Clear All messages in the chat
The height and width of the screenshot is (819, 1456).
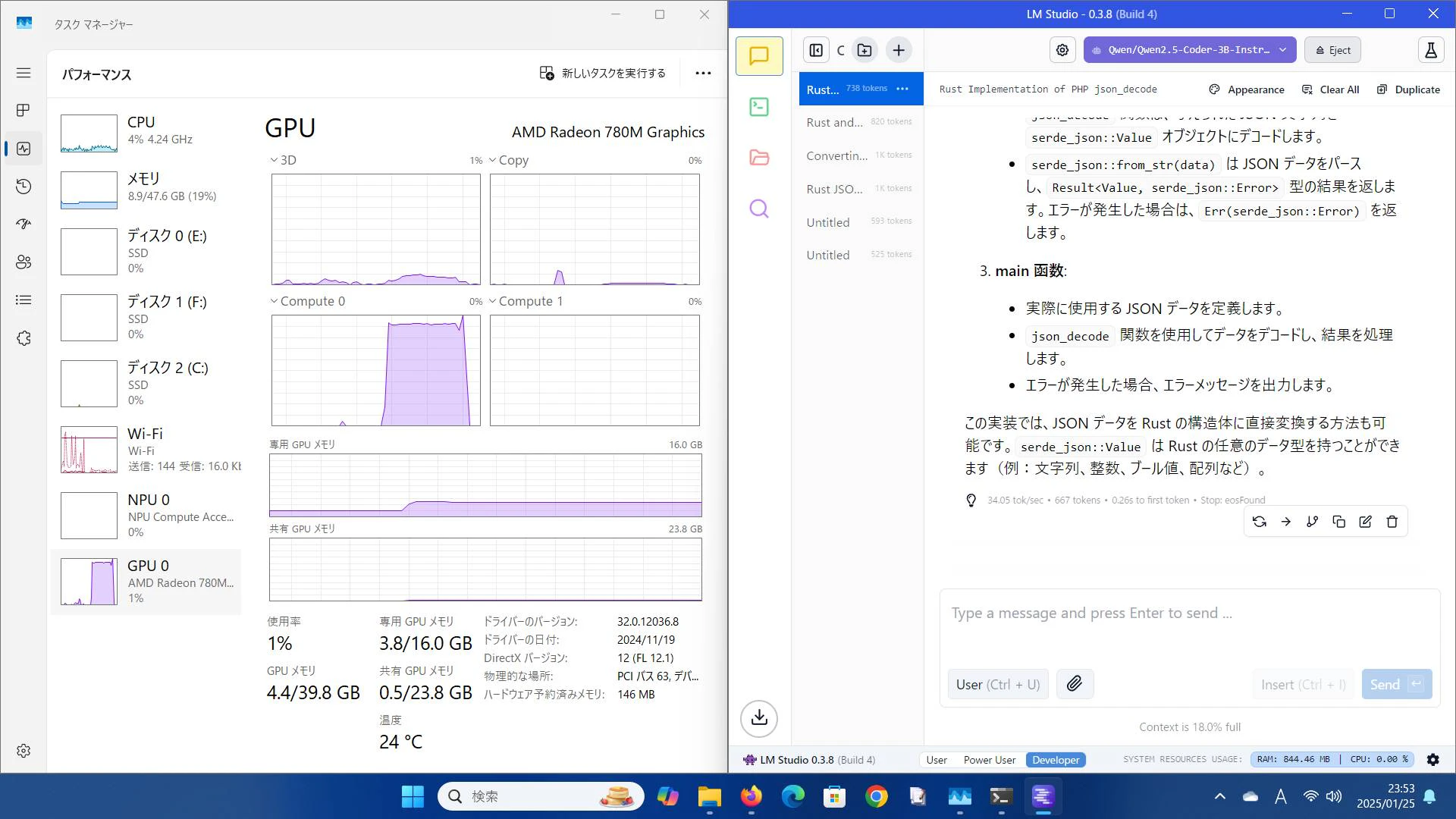1330,89
